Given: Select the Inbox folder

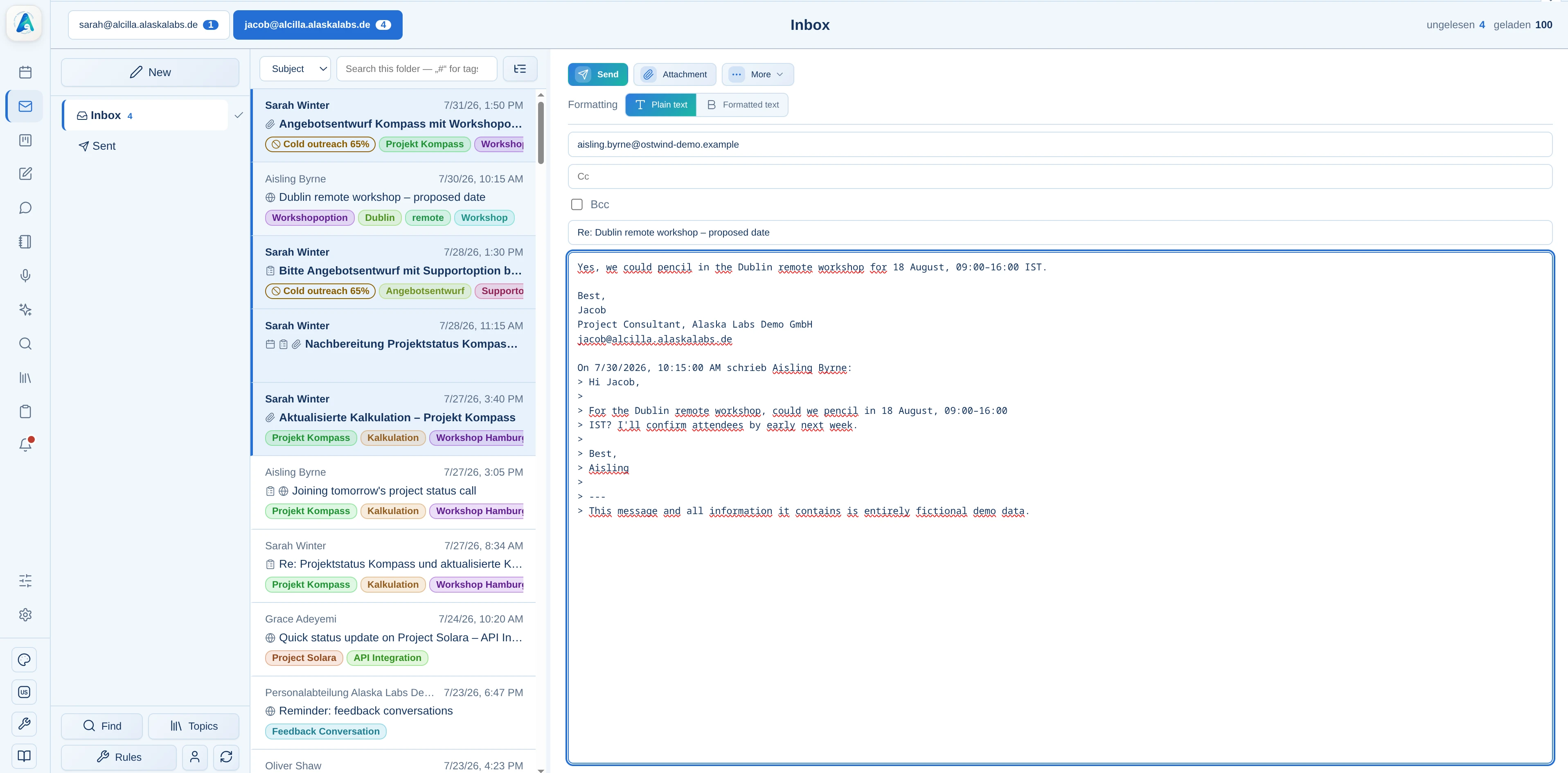Looking at the screenshot, I should coord(146,116).
